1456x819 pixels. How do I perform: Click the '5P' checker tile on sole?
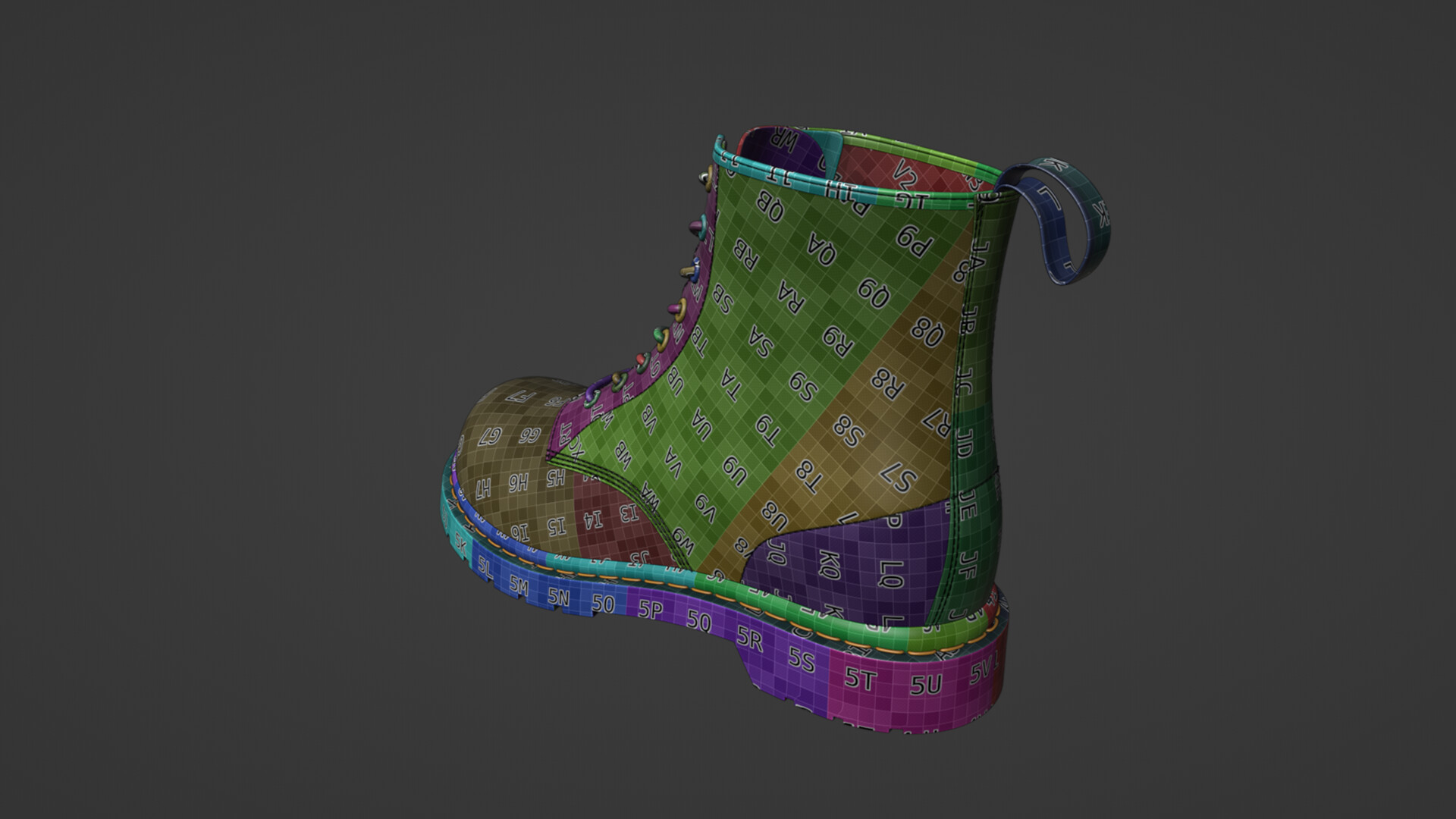650,610
